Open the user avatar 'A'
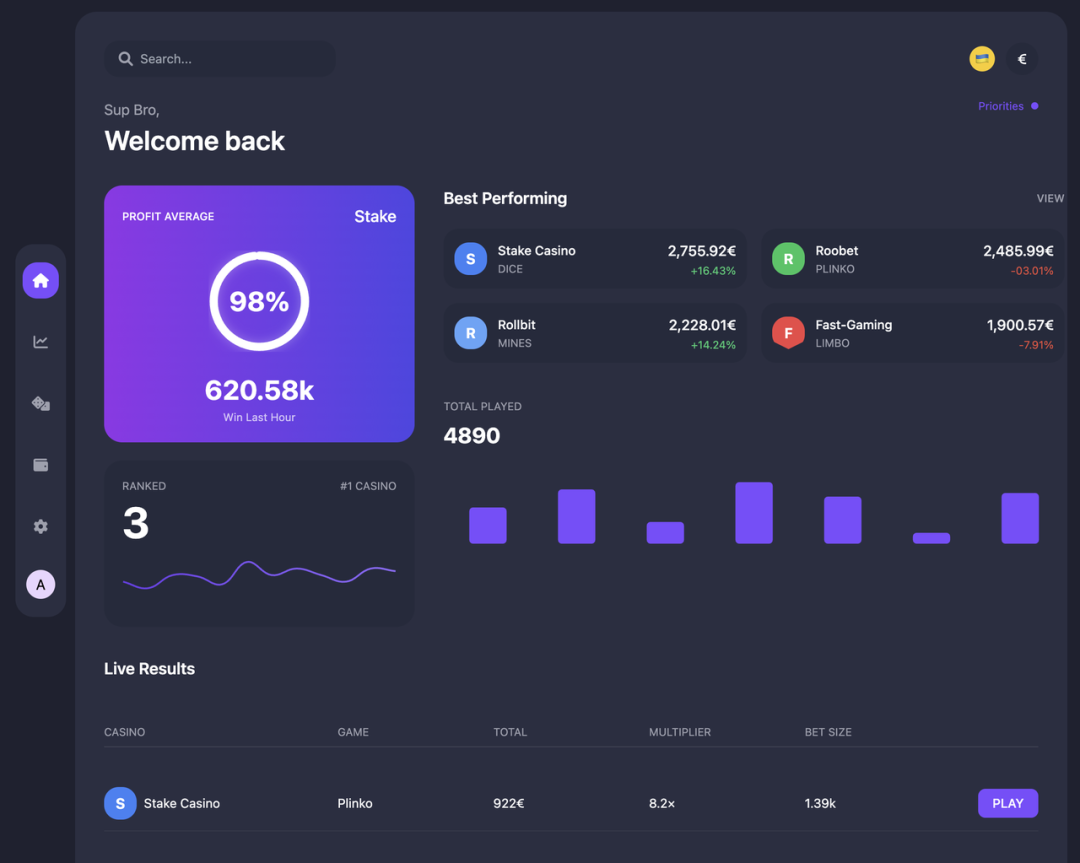The height and width of the screenshot is (863, 1080). pyautogui.click(x=41, y=585)
